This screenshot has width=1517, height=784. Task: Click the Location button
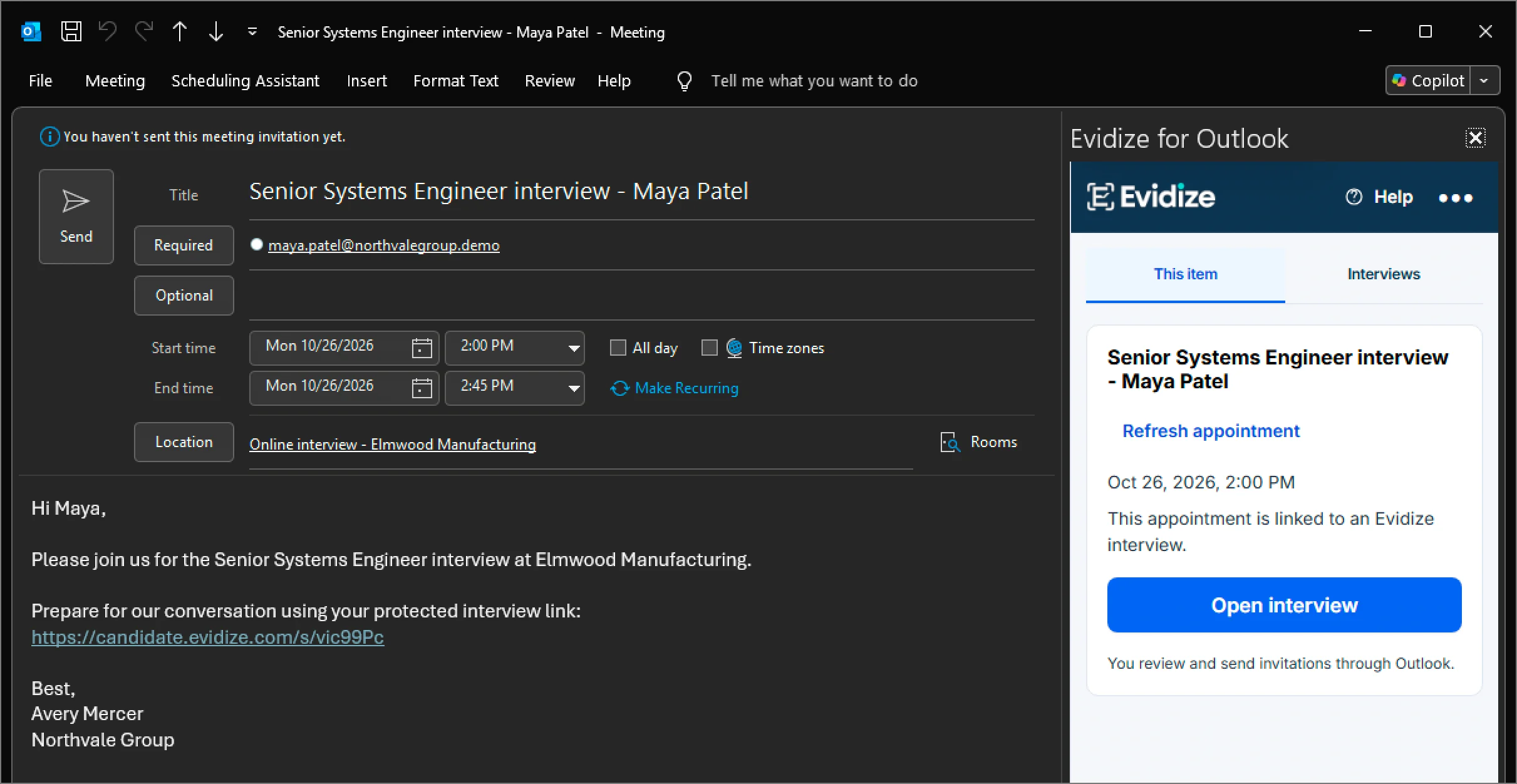click(184, 442)
